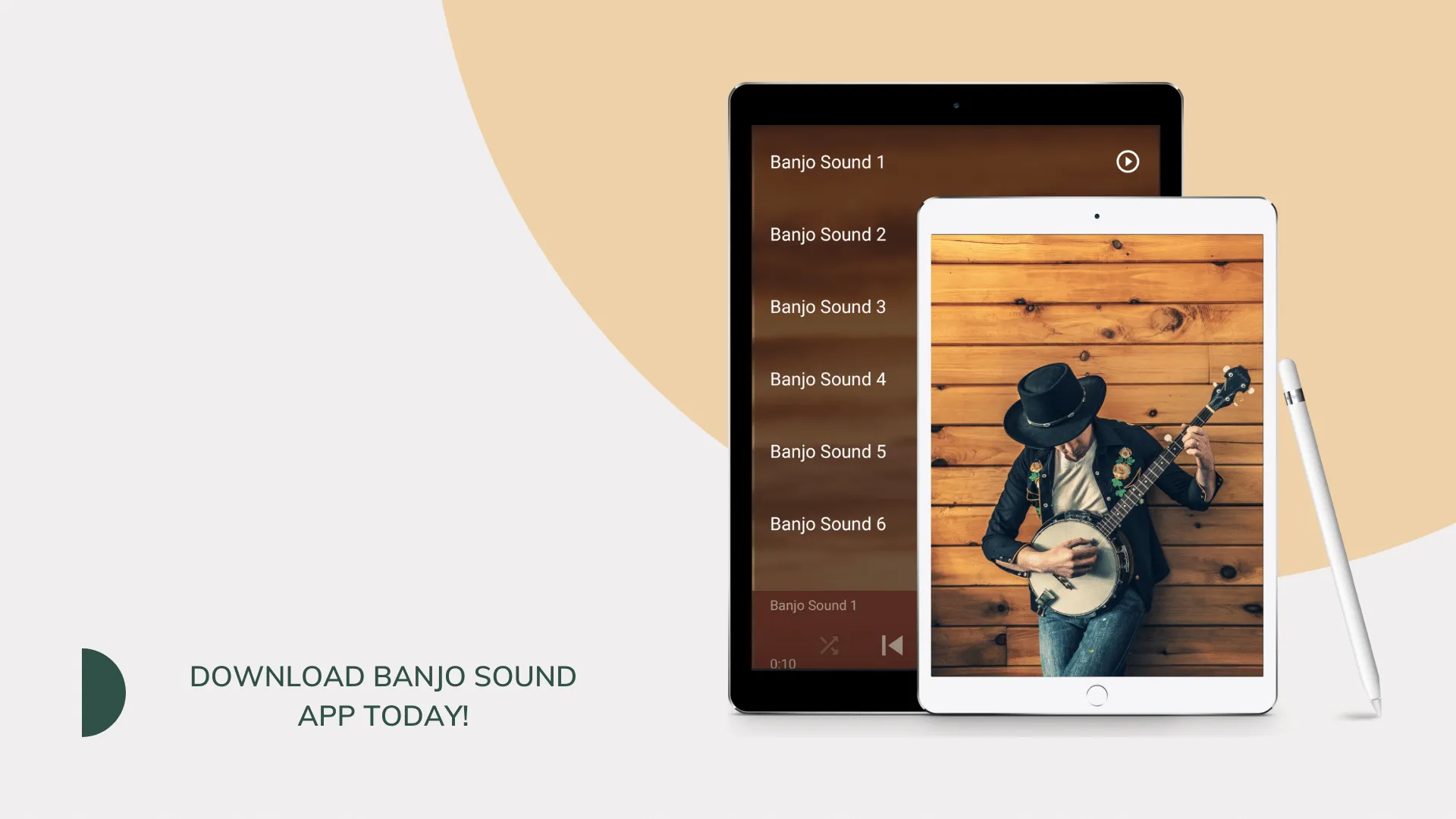1456x819 pixels.
Task: Click the skip-back playback control
Action: pos(892,645)
